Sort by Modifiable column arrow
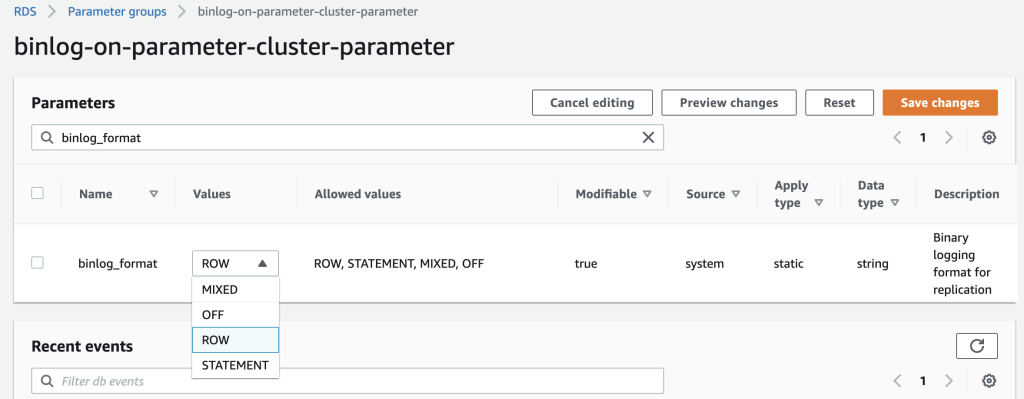Image resolution: width=1024 pixels, height=399 pixels. click(647, 194)
